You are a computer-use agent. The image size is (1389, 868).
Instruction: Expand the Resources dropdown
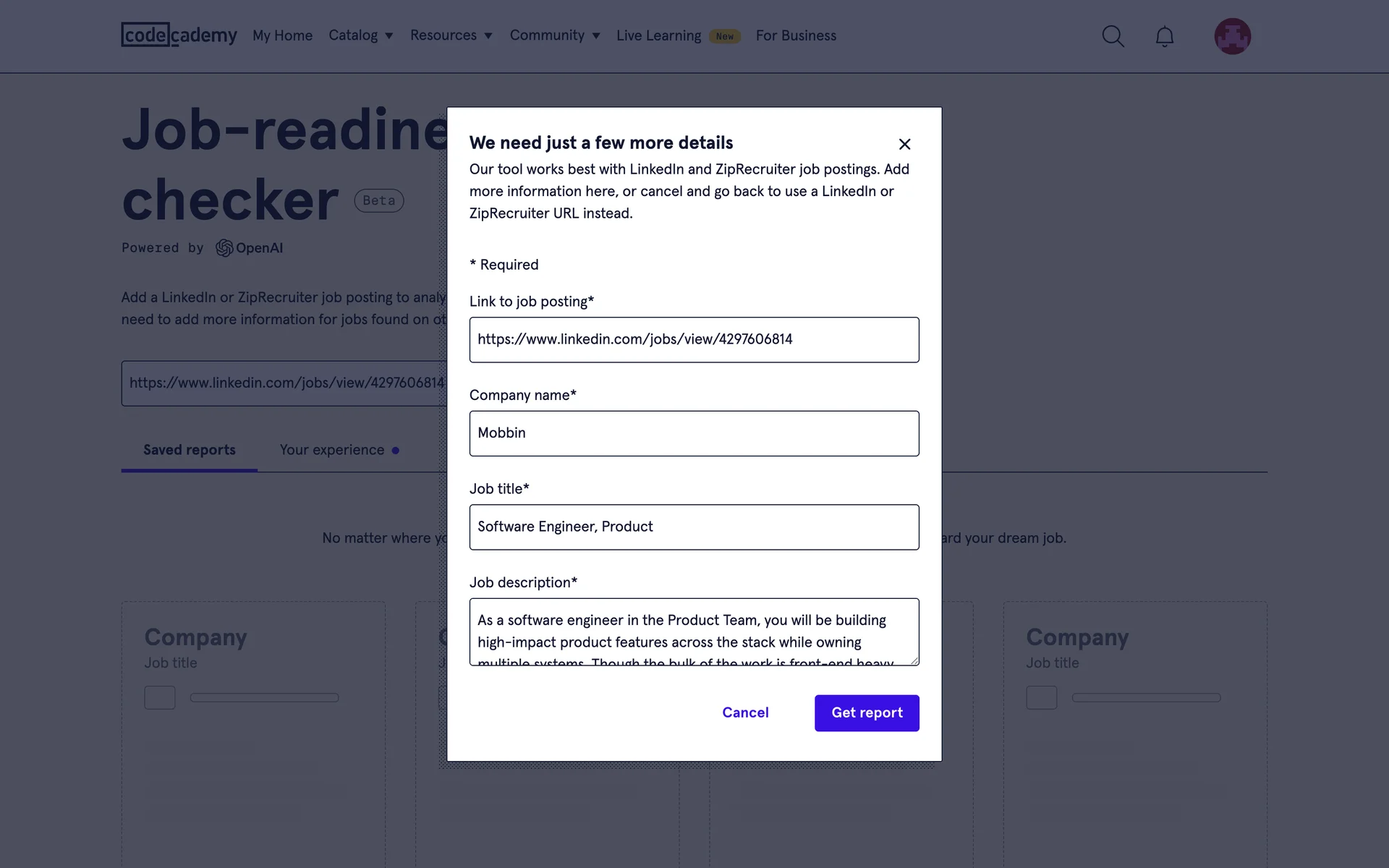451,35
